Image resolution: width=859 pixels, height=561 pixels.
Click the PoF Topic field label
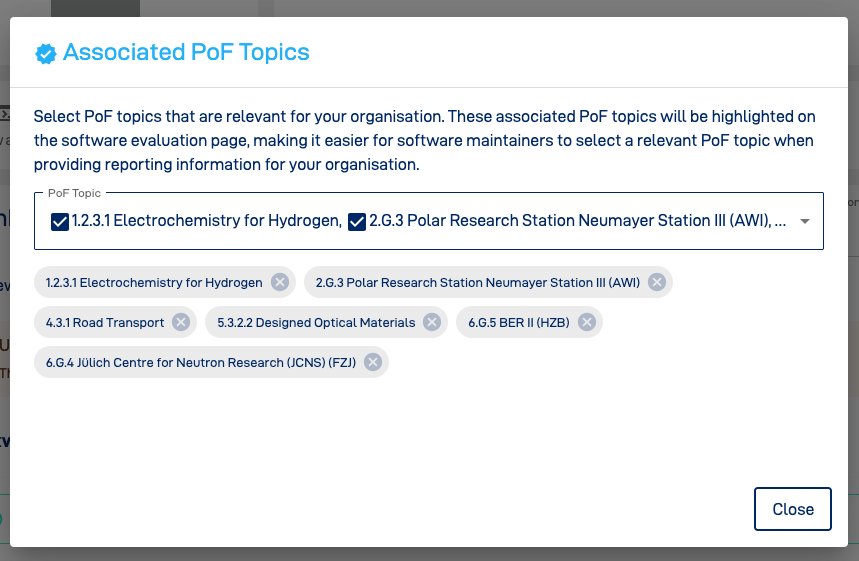click(x=75, y=193)
